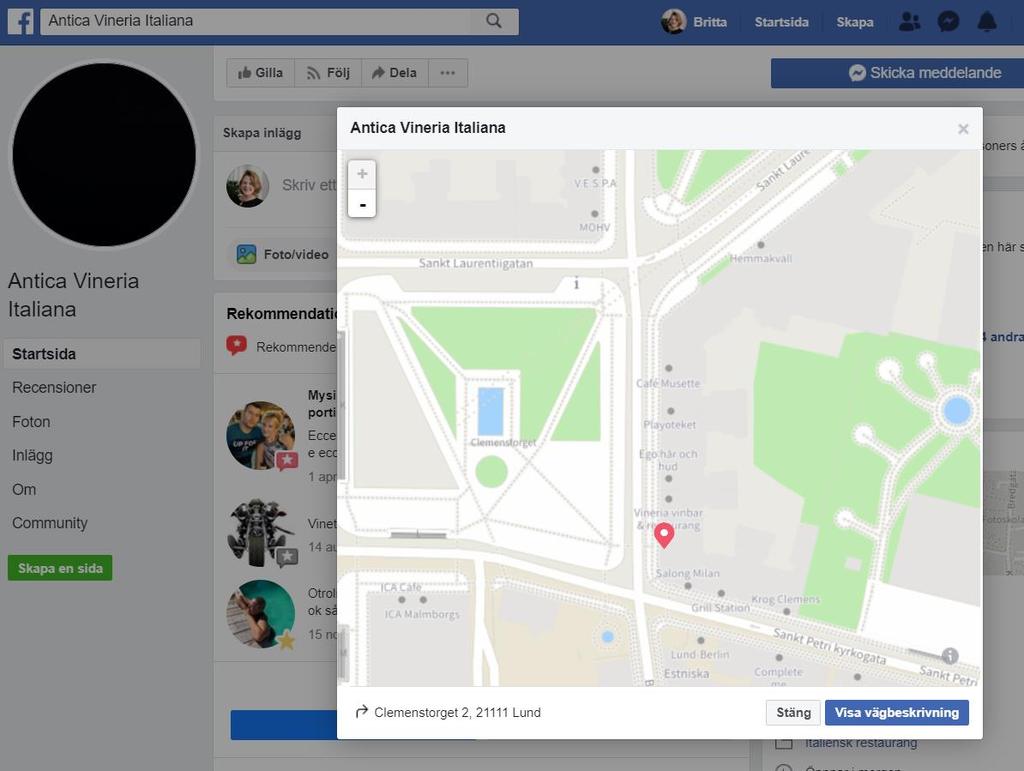Click the Foto/video icon

[x=246, y=254]
